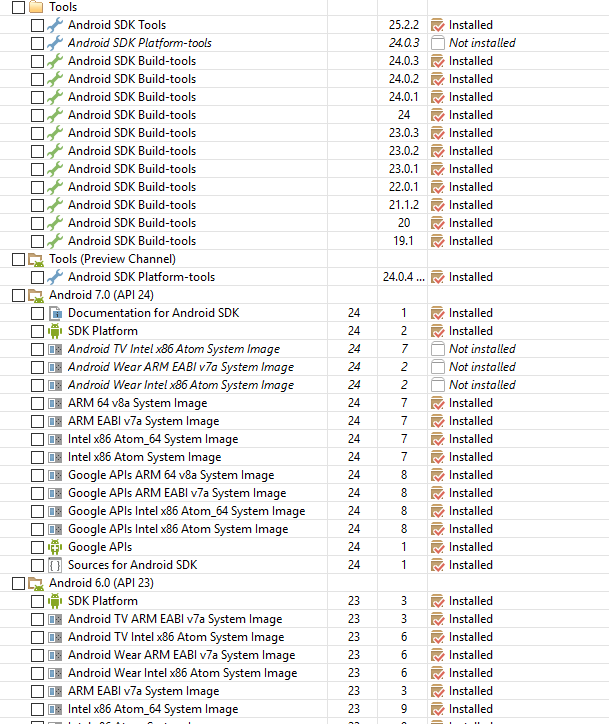Click wrench icon for Build-tools 24.0.3
609x724 pixels.
tap(55, 61)
